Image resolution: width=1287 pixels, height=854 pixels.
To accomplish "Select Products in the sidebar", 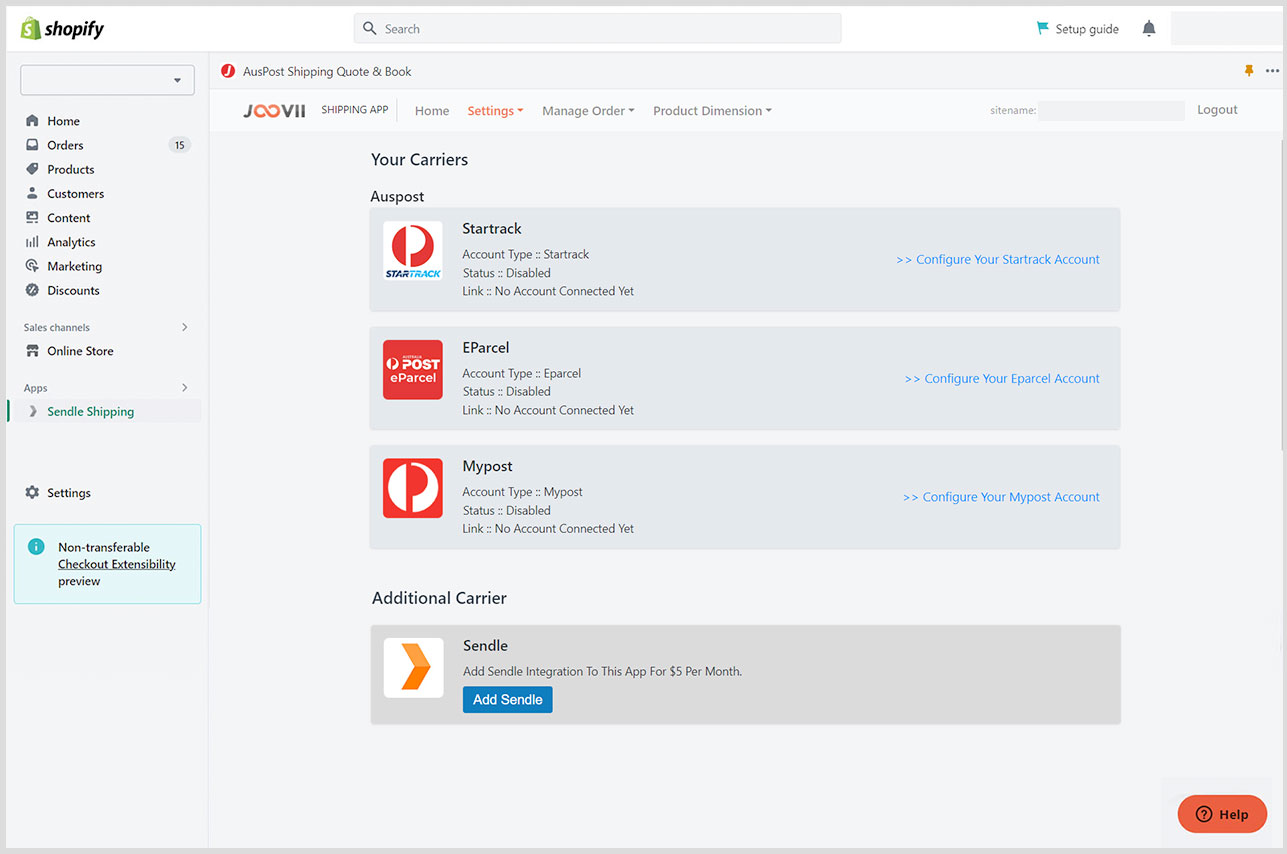I will click(x=70, y=169).
